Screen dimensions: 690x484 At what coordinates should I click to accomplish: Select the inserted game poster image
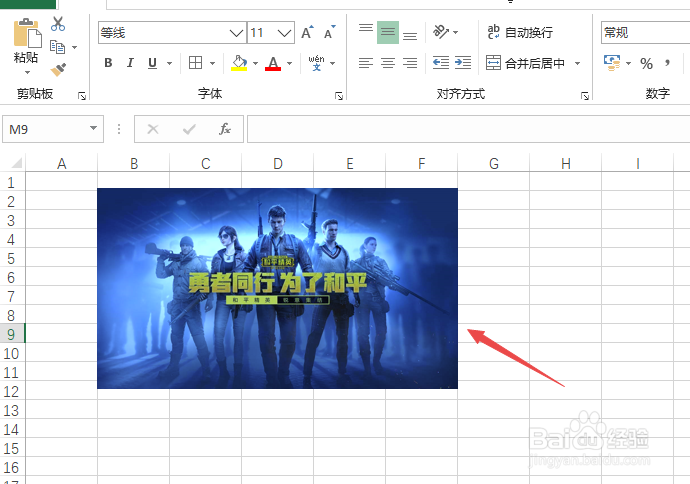[277, 288]
